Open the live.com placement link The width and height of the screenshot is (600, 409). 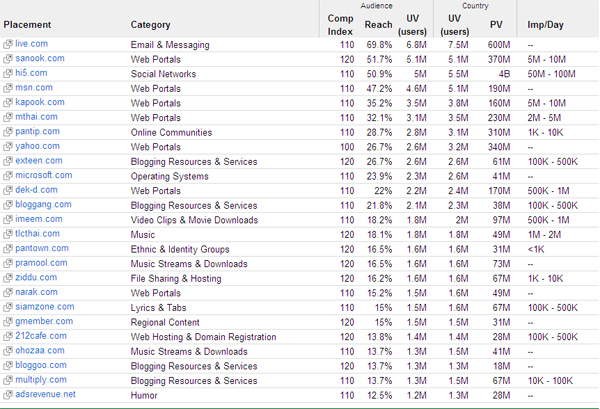[31, 44]
